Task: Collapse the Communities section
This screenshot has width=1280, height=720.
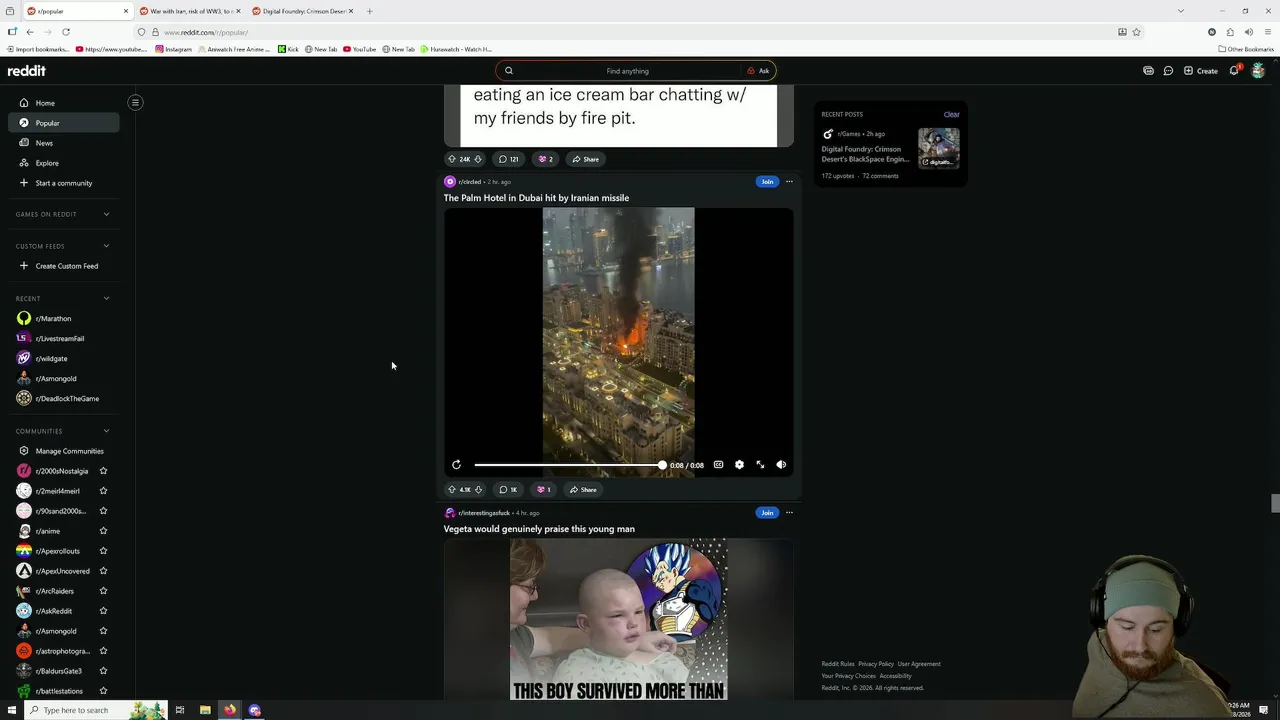Action: [106, 431]
